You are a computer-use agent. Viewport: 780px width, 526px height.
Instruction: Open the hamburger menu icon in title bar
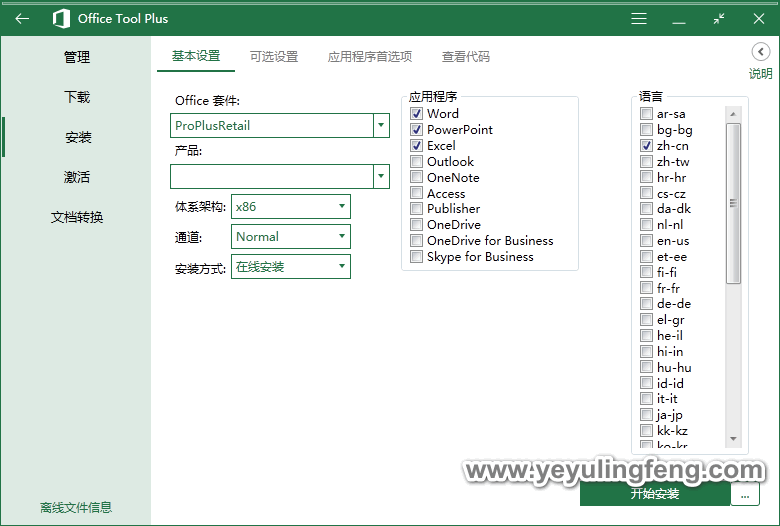[x=639, y=19]
